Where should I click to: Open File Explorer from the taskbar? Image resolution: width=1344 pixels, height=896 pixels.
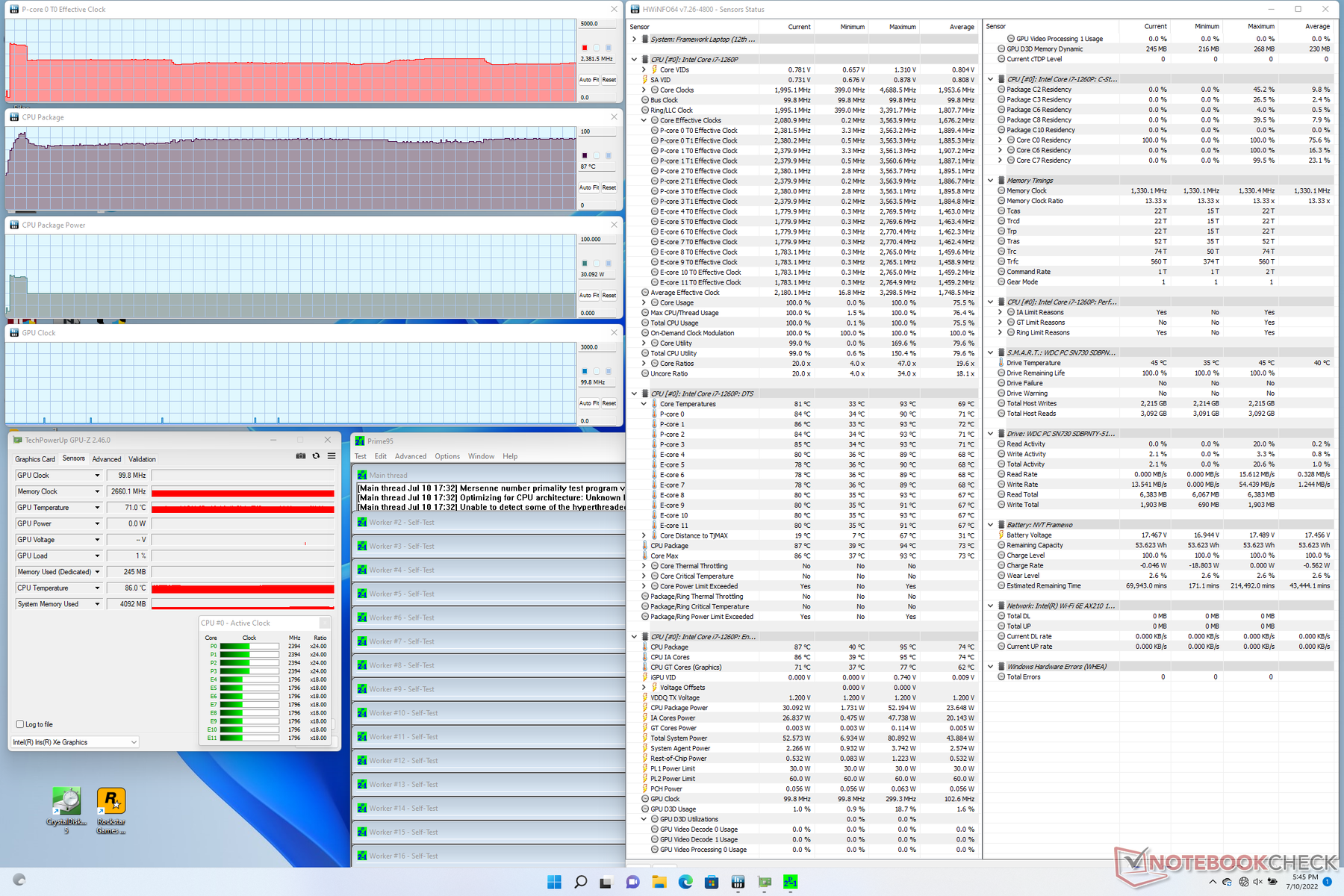pos(659,882)
